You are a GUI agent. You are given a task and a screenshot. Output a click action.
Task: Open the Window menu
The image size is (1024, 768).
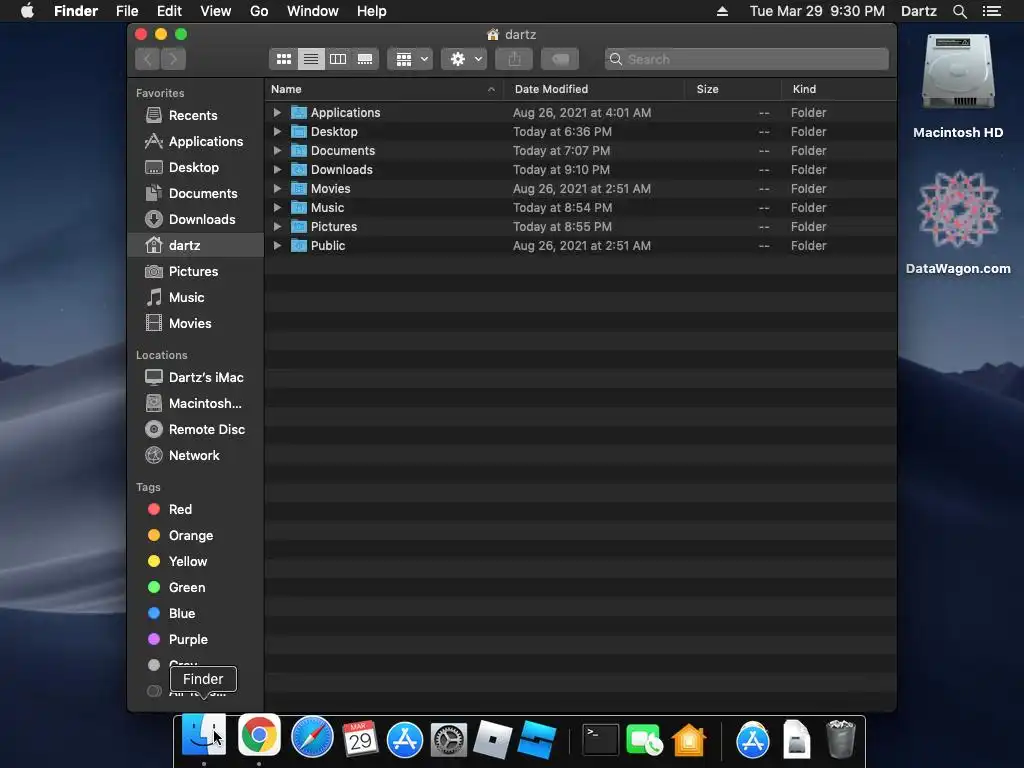point(313,11)
